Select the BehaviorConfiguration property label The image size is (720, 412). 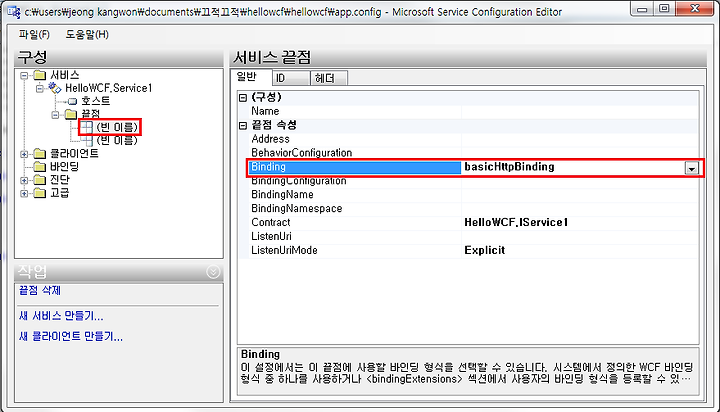301,153
